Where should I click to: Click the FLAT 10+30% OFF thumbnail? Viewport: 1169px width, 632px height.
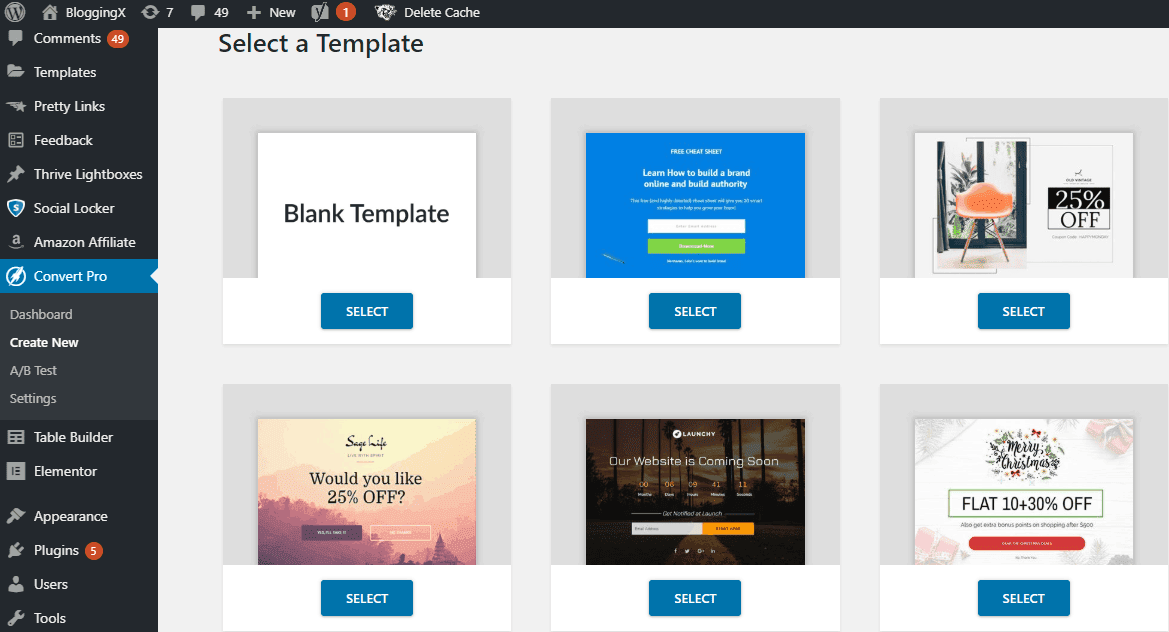pos(1024,492)
